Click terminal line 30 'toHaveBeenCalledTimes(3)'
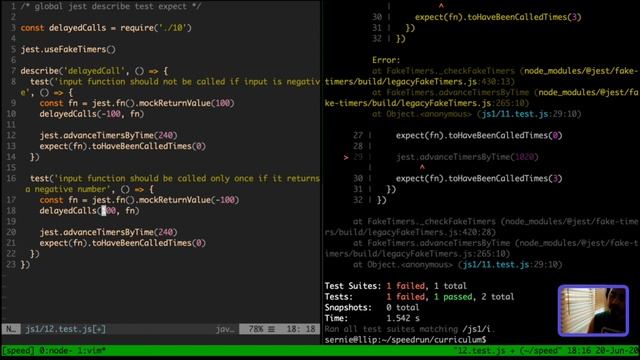 tap(505, 178)
